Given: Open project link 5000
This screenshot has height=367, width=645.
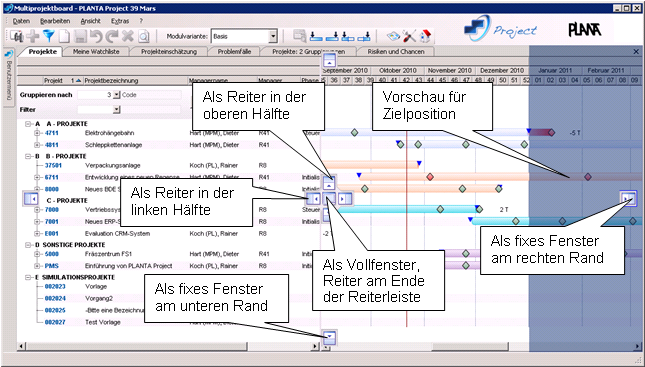Looking at the screenshot, I should (51, 254).
